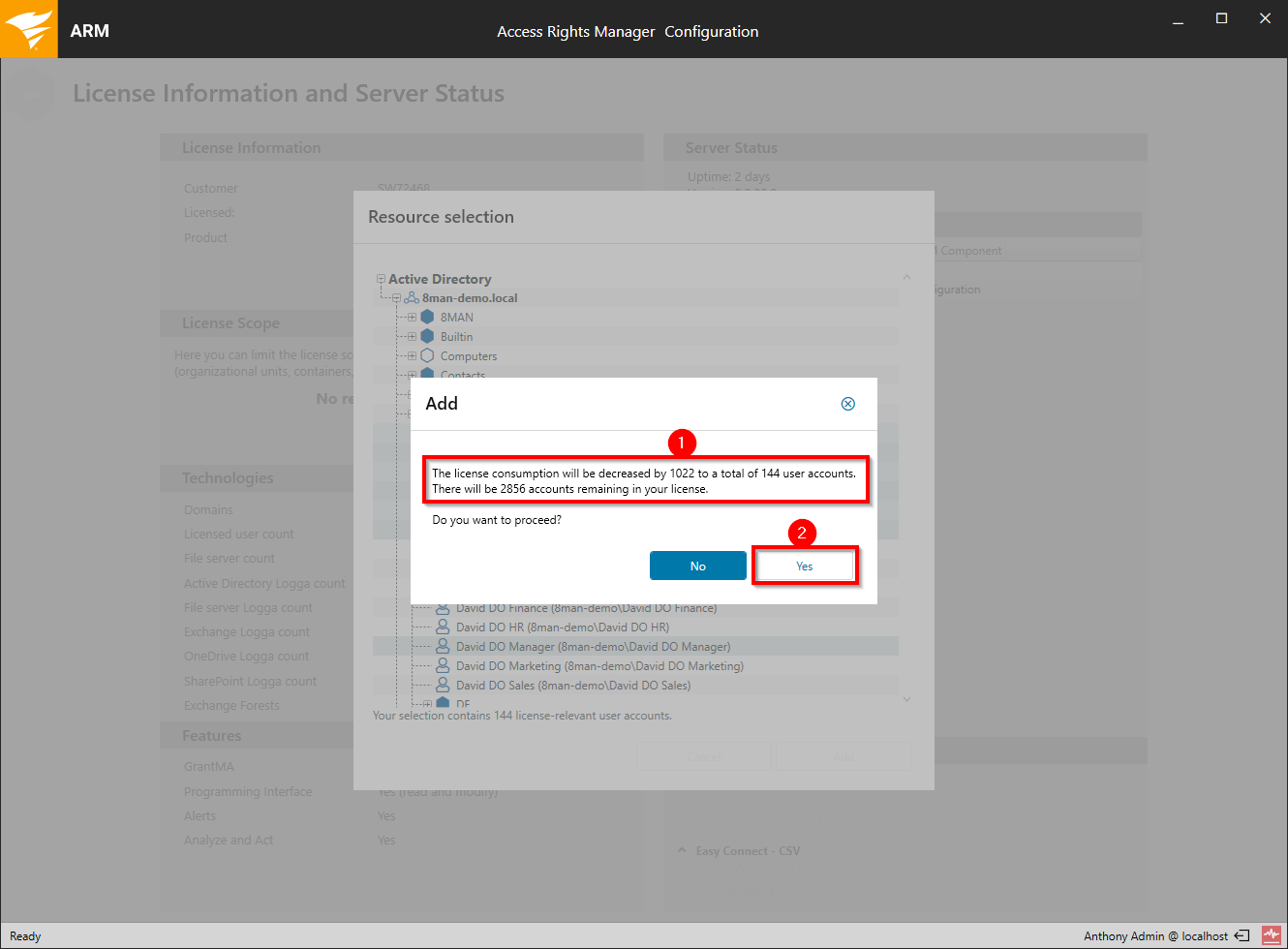Collapse the 8man-demo.local domain node
The width and height of the screenshot is (1288, 949).
(x=396, y=298)
